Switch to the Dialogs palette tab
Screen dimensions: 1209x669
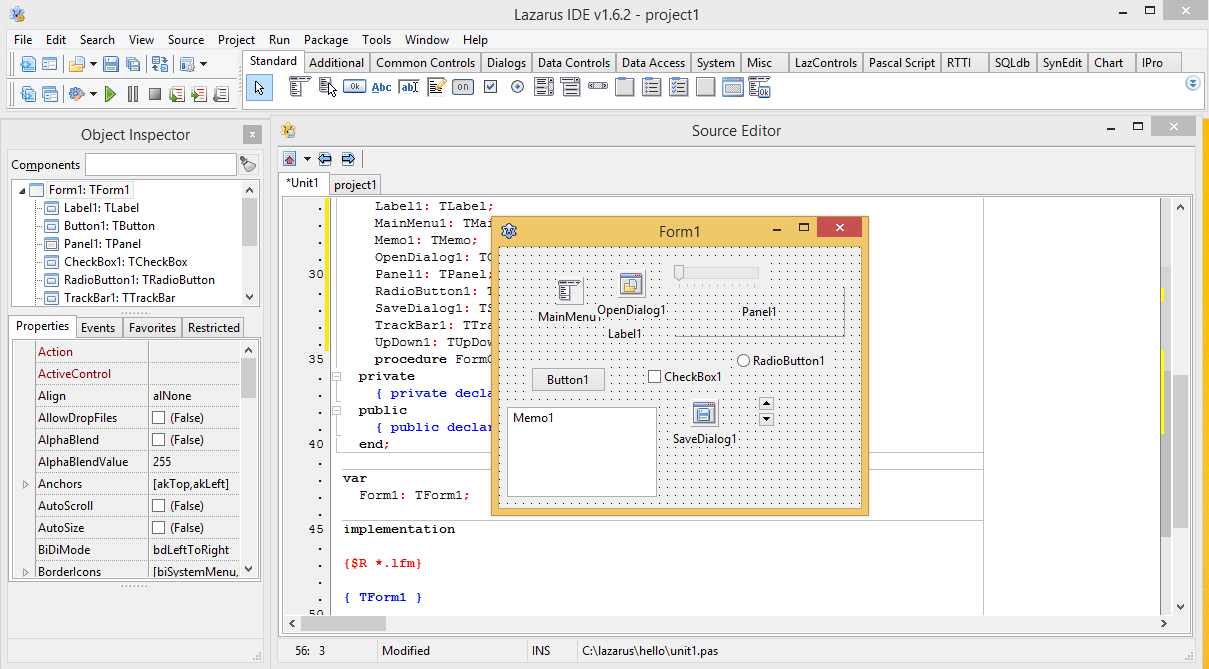506,63
